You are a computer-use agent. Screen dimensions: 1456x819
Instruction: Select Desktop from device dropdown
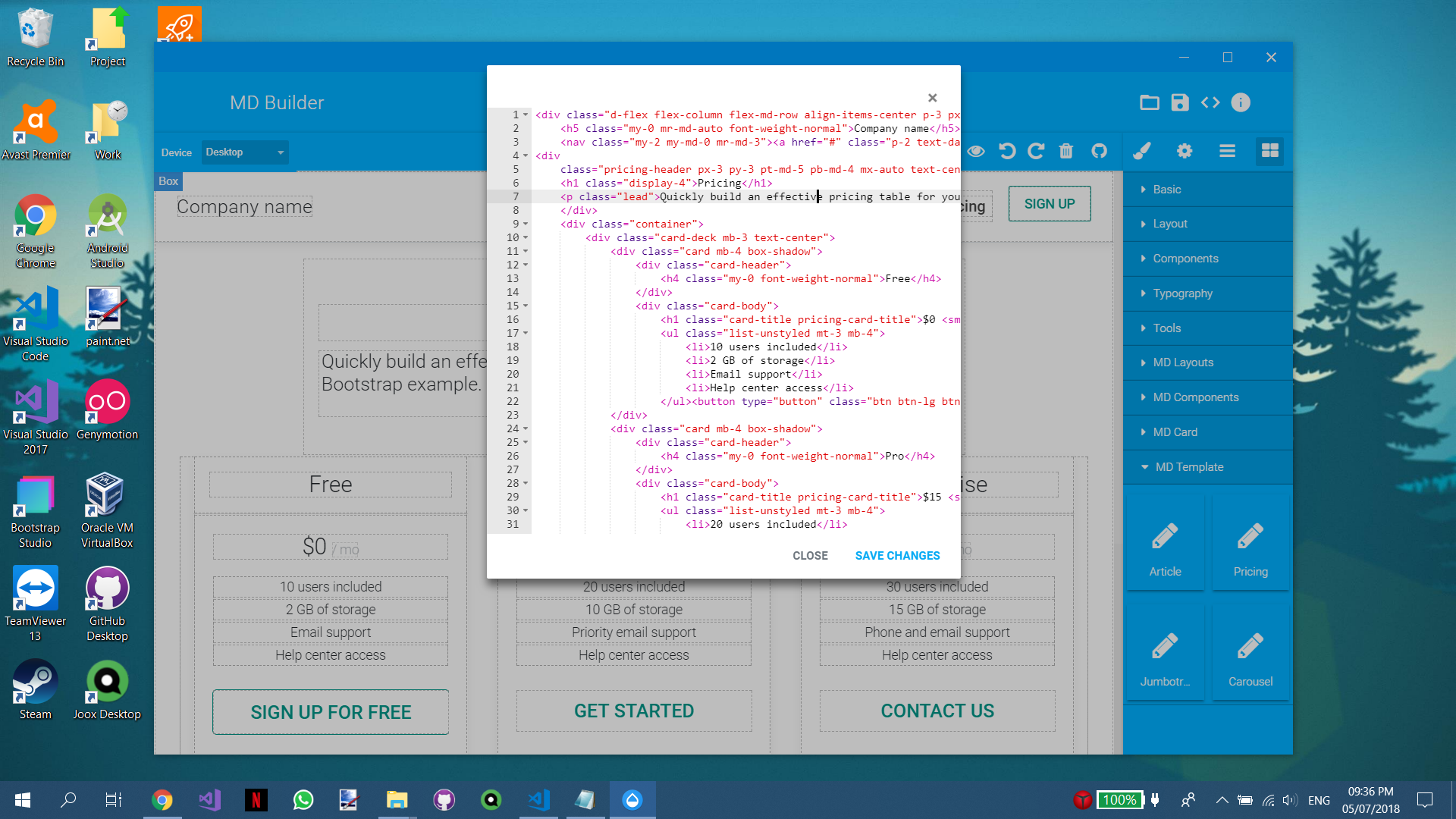243,152
